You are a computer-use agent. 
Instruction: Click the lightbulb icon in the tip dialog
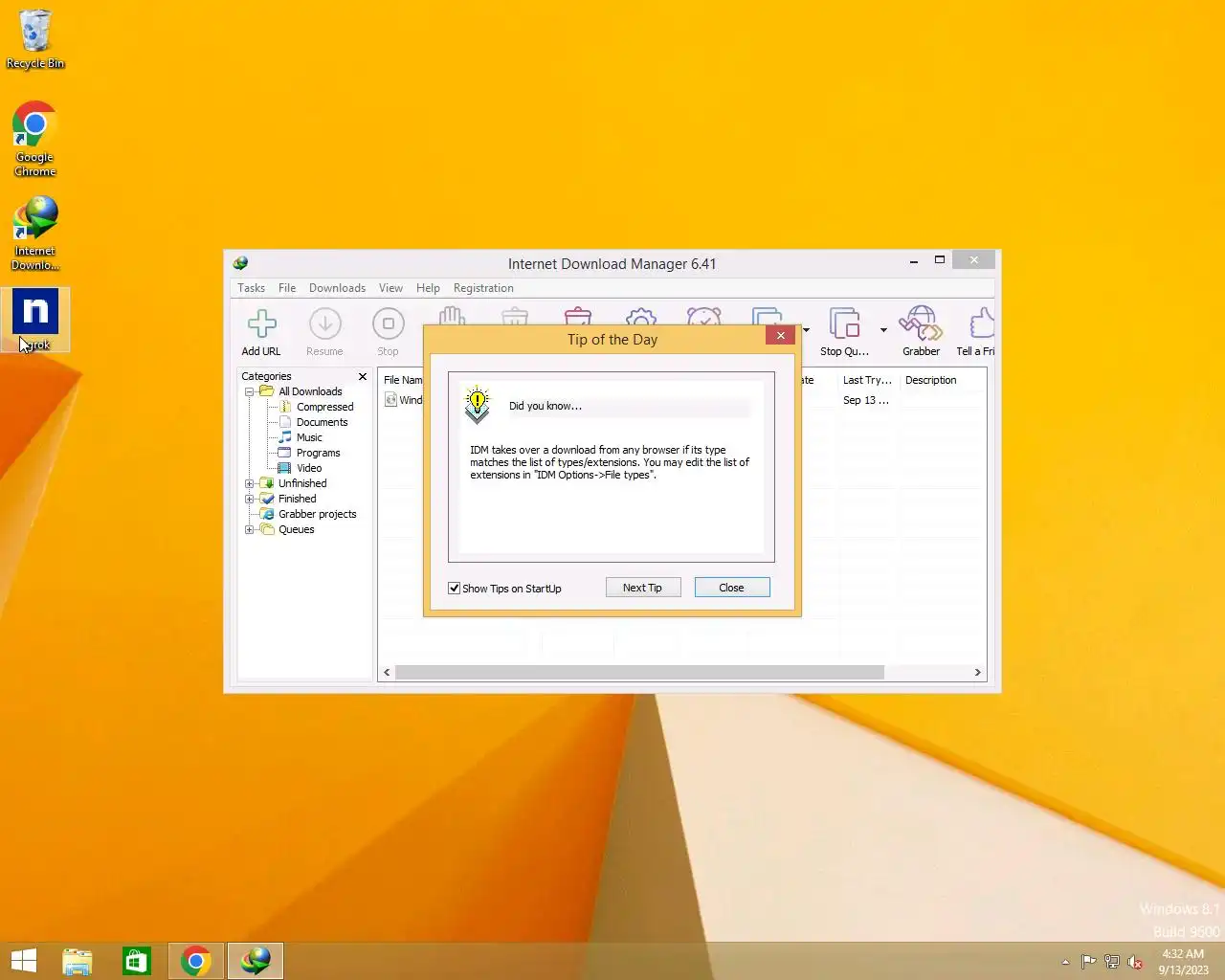477,405
